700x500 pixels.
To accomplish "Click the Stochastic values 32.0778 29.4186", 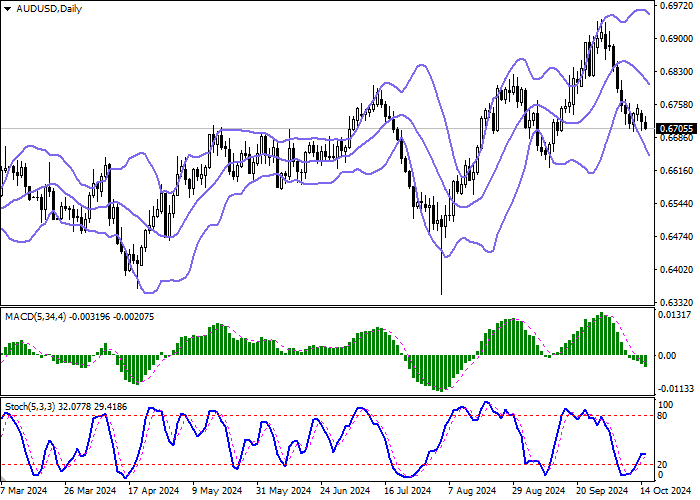I will [x=93, y=407].
